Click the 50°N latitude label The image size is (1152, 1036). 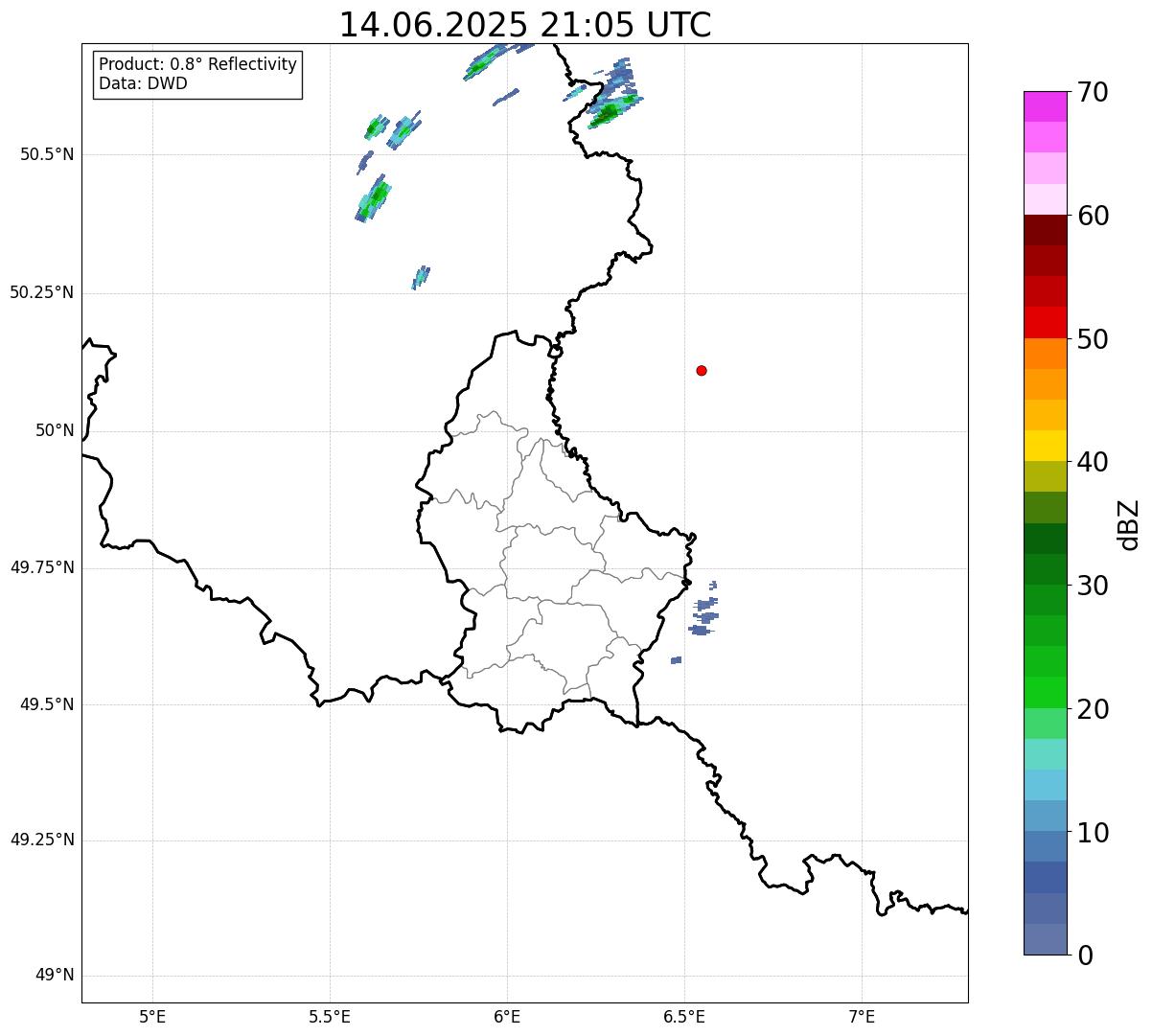pyautogui.click(x=55, y=430)
